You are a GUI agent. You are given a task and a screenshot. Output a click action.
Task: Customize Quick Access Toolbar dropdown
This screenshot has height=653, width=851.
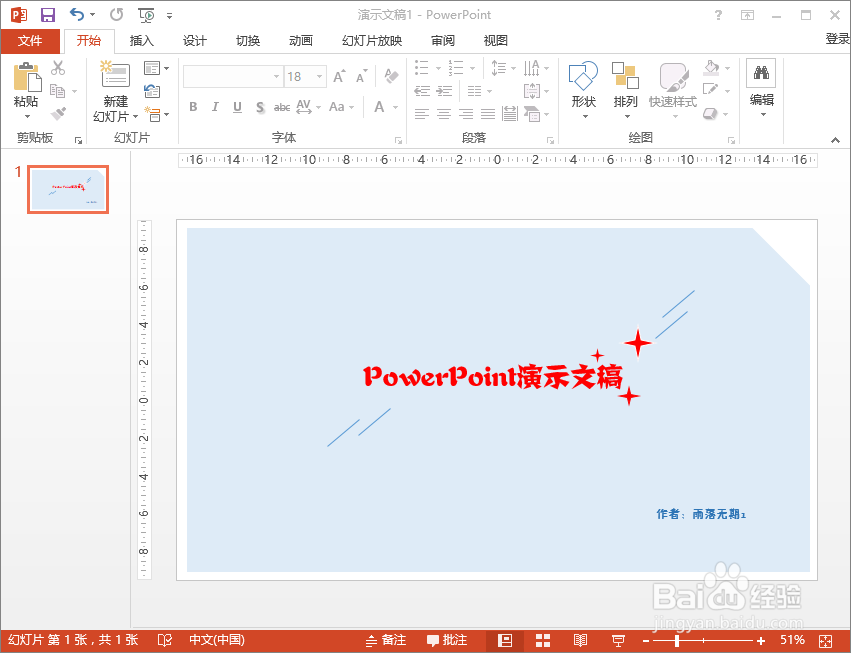click(169, 16)
